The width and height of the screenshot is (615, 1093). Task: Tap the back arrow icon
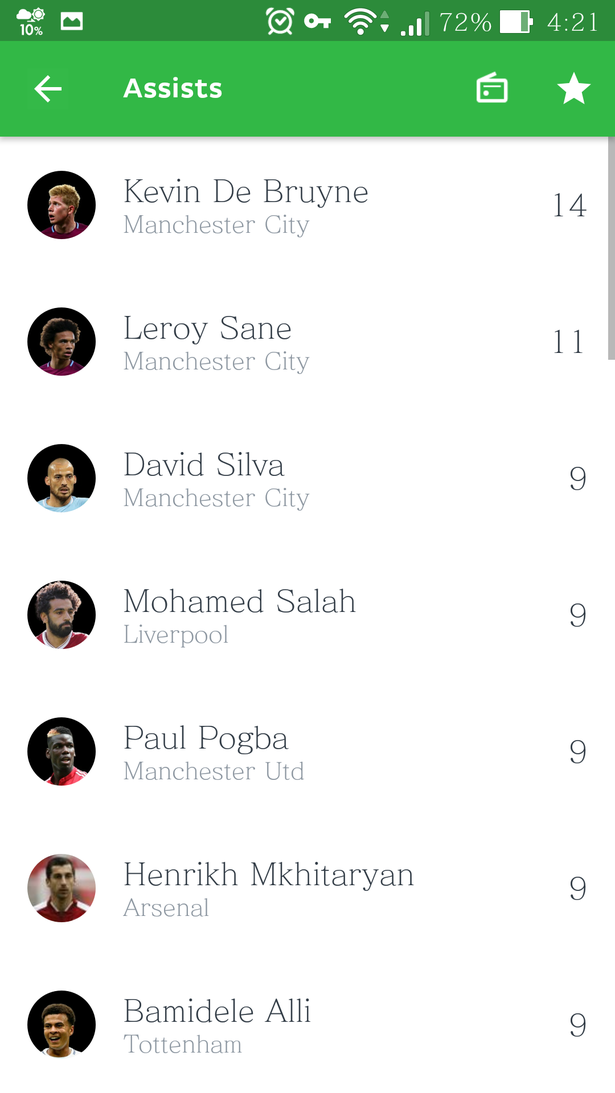(x=47, y=89)
